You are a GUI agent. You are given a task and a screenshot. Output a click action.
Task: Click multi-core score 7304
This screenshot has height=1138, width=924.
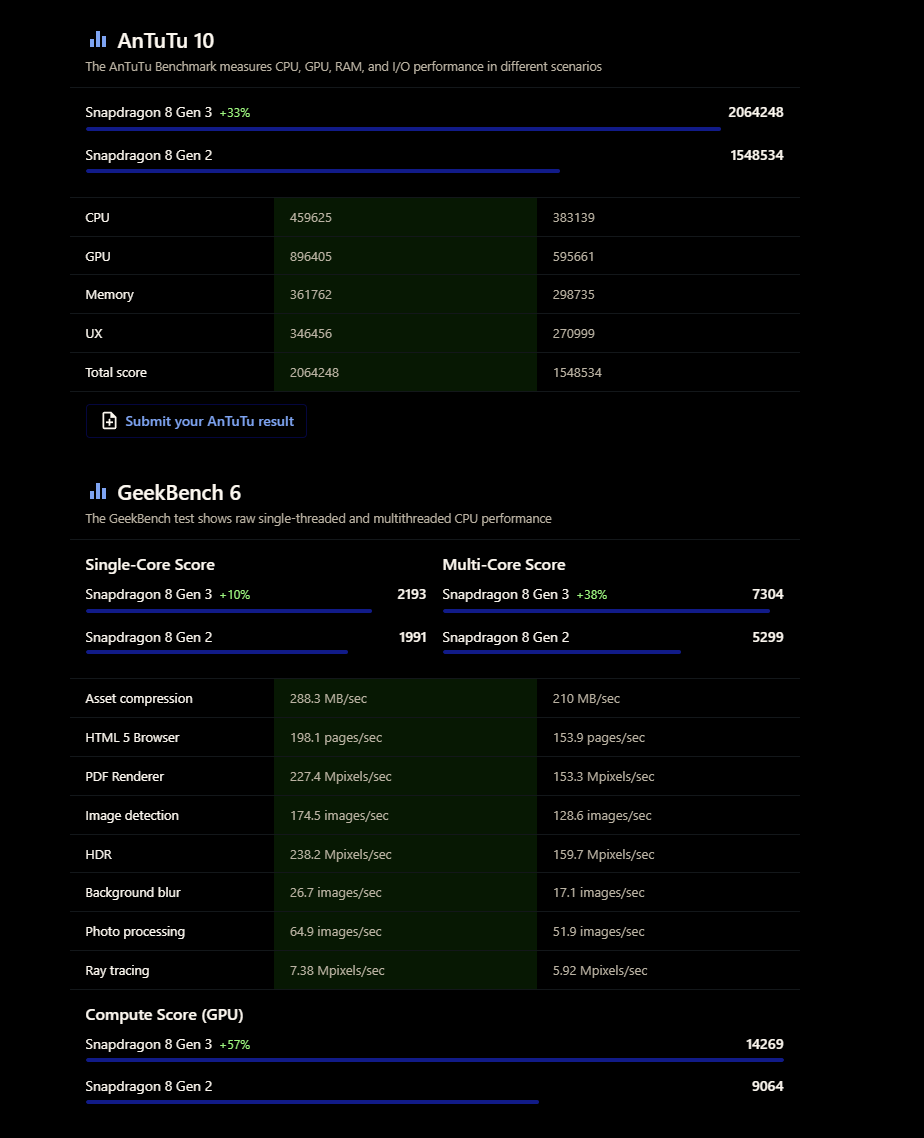(x=768, y=594)
